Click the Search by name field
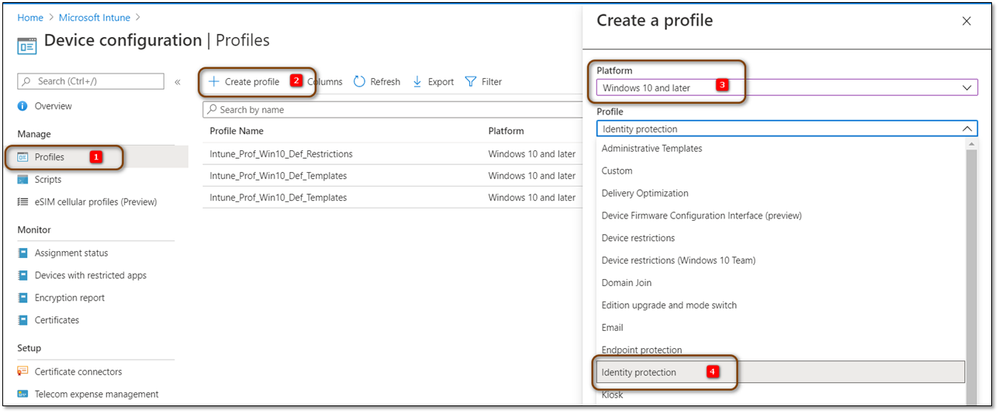Viewport: 999px width, 413px height. pos(392,110)
